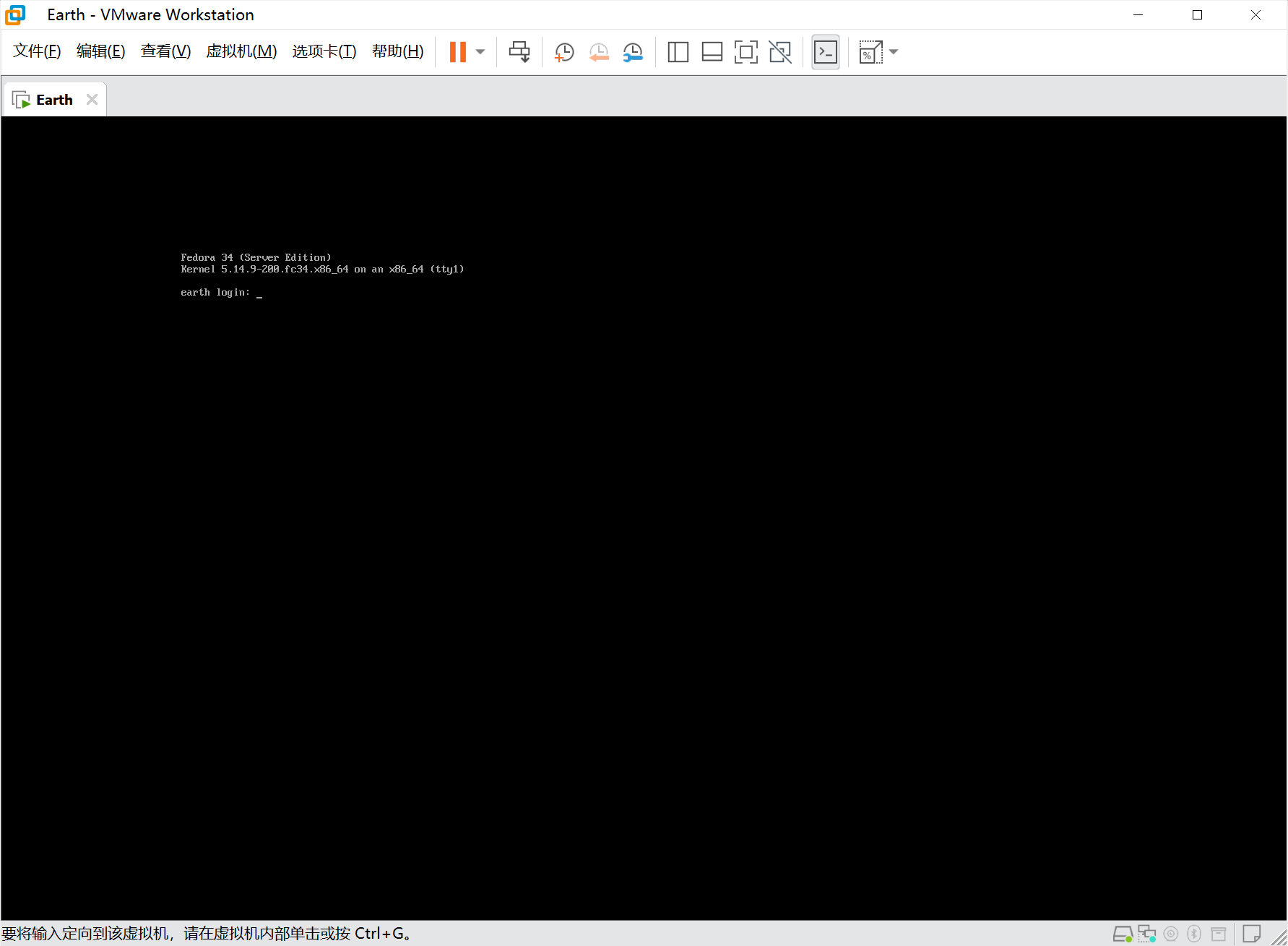Click the printer device status icon
The image size is (1288, 946).
[1219, 934]
